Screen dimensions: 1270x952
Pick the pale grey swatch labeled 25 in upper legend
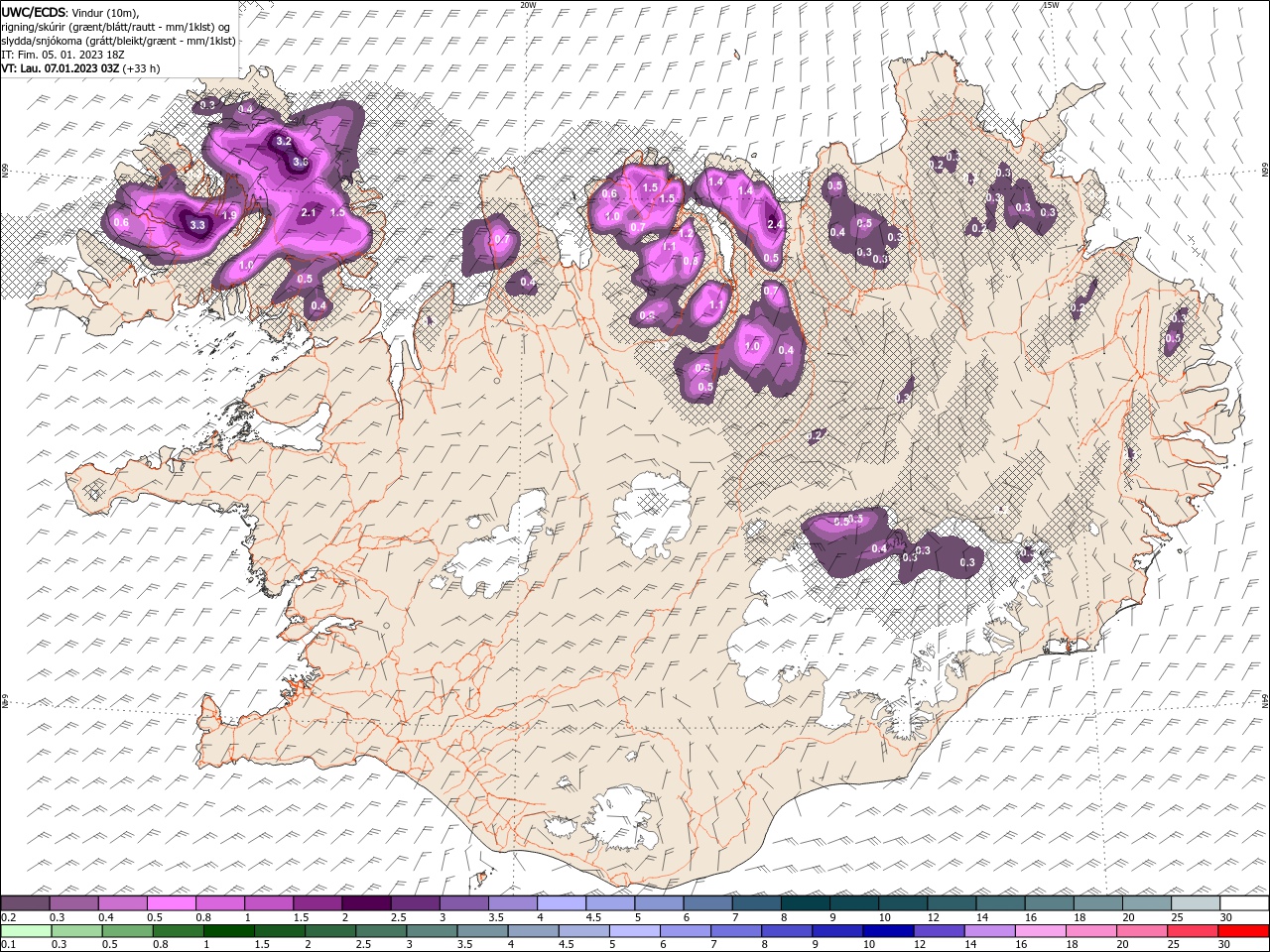coord(1196,903)
